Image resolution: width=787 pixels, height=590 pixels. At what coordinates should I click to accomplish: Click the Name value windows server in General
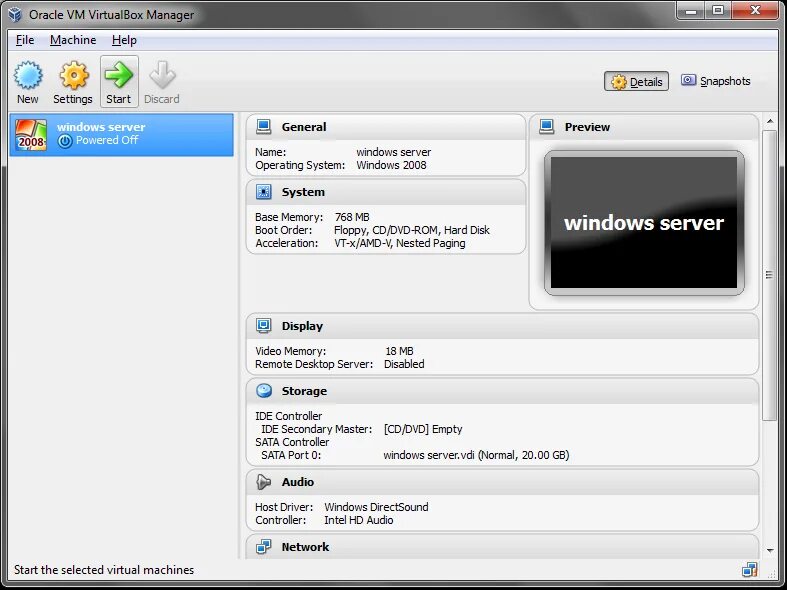394,152
